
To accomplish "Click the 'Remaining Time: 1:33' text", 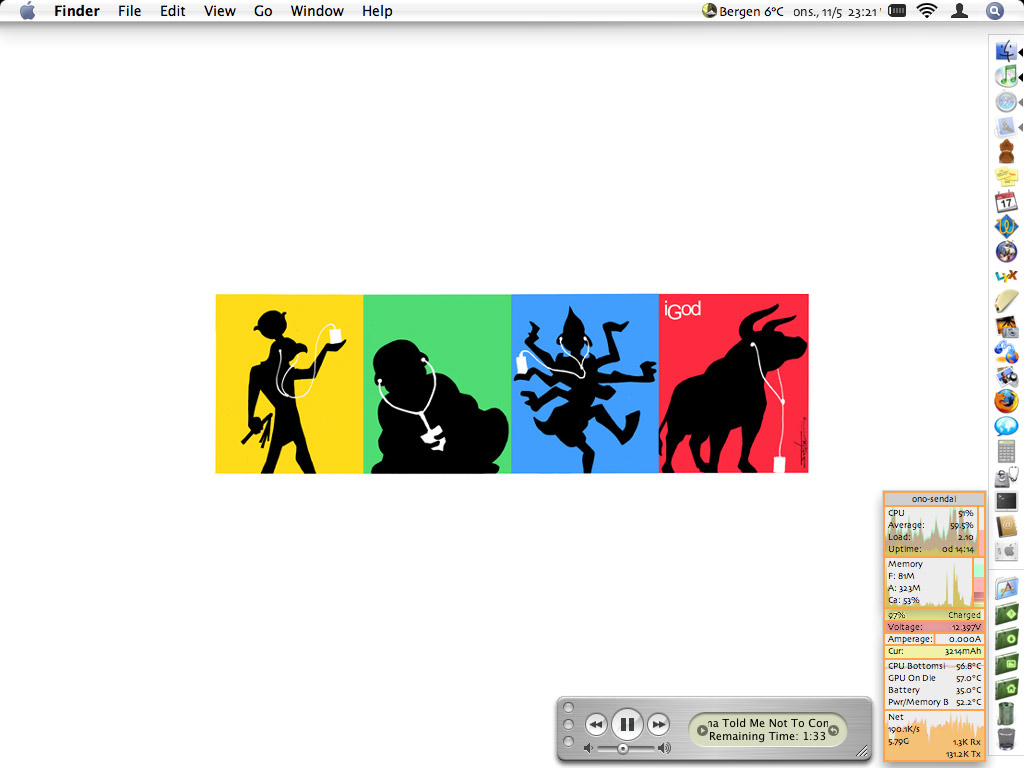I will click(x=767, y=737).
